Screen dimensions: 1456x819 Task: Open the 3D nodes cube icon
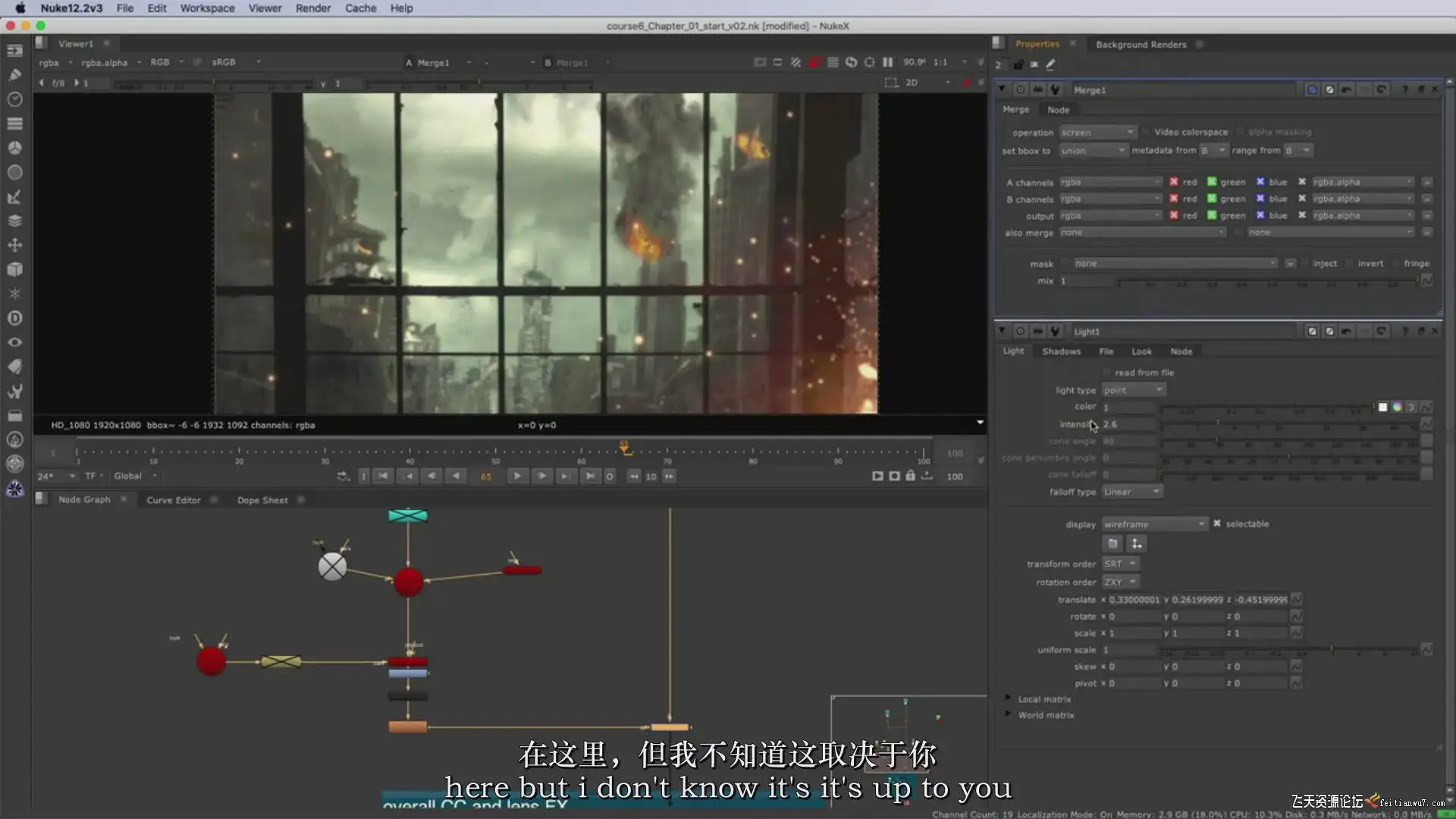pyautogui.click(x=14, y=269)
